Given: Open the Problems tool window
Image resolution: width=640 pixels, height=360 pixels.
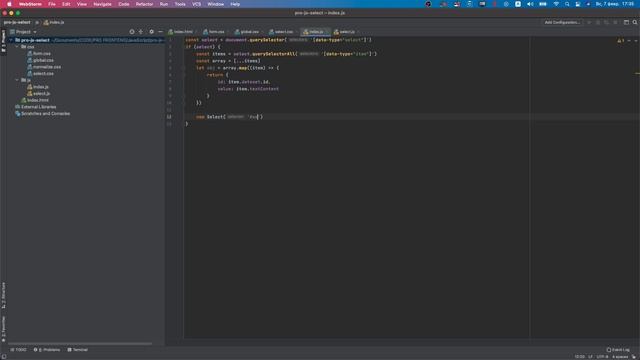Looking at the screenshot, I should (x=47, y=350).
